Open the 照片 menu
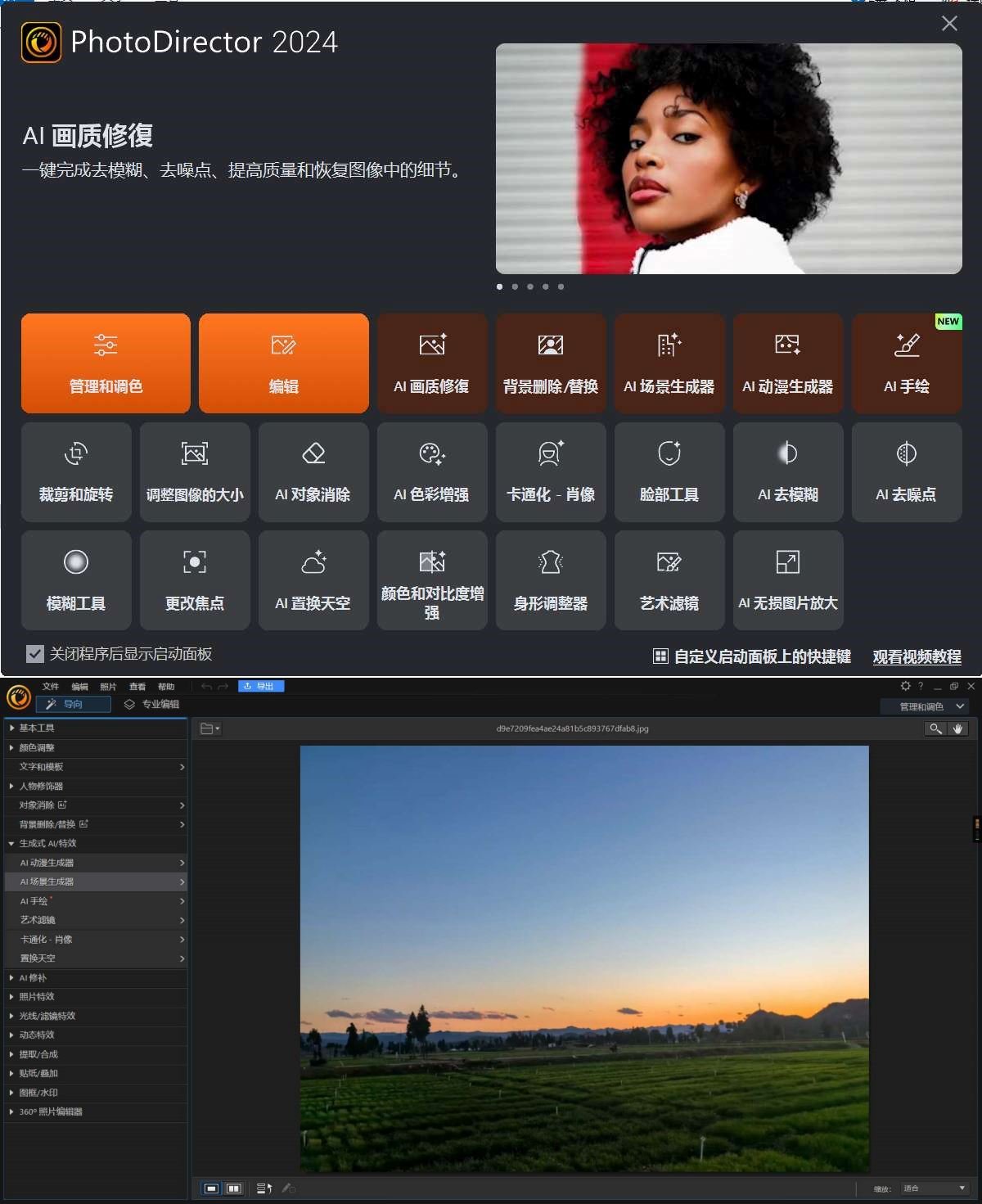The height and width of the screenshot is (1204, 982). (x=108, y=687)
